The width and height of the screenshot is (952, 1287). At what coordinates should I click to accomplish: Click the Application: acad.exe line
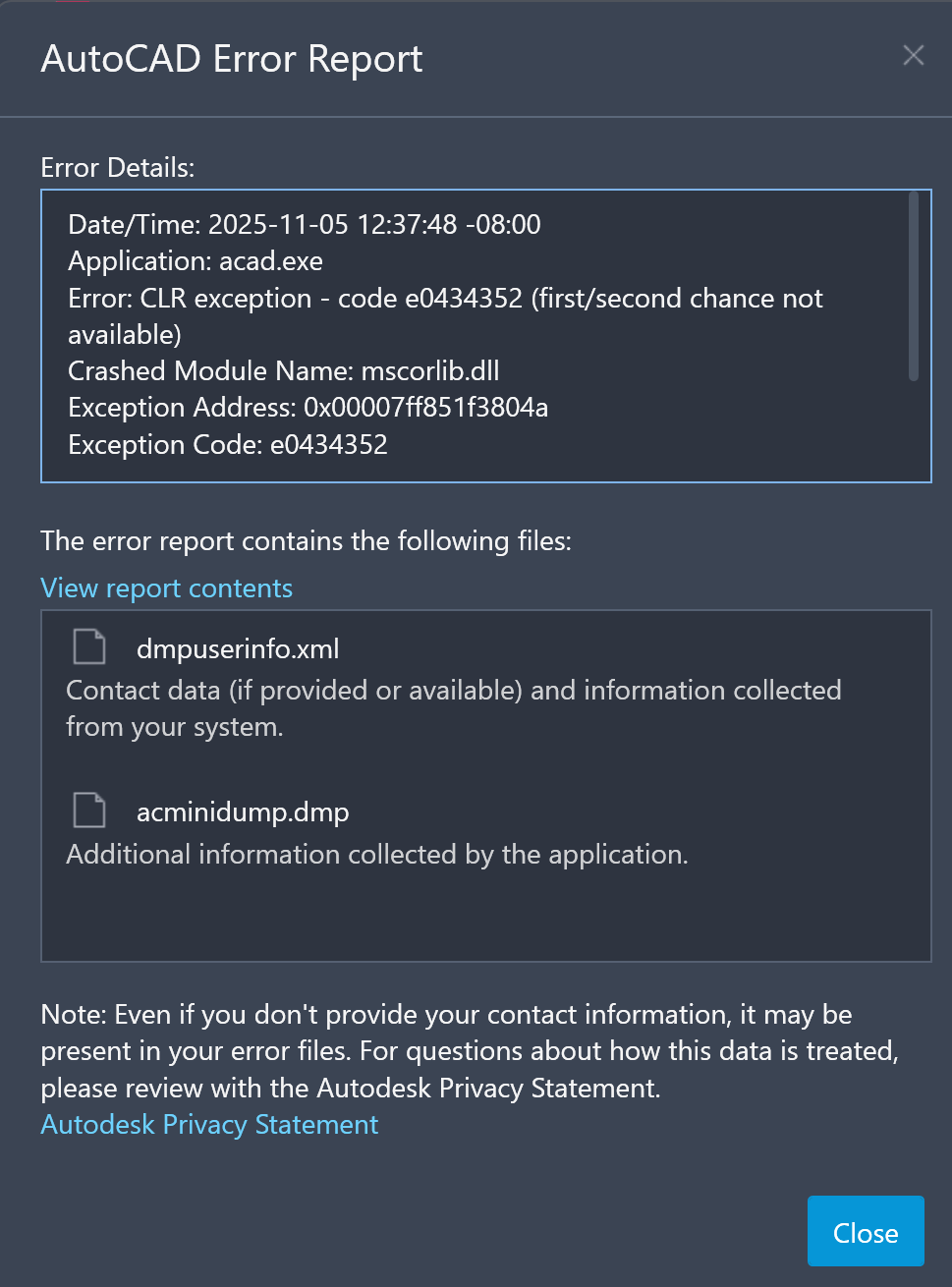click(x=196, y=261)
